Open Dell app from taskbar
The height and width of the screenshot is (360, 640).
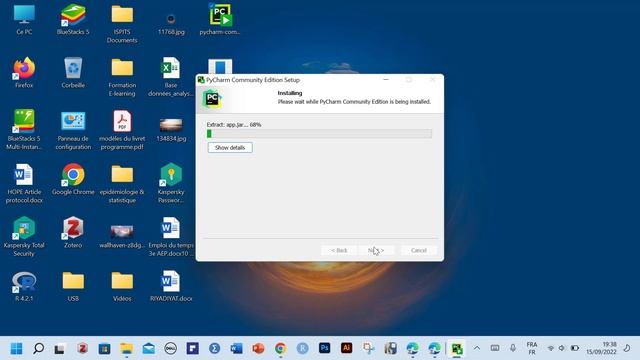coord(171,348)
